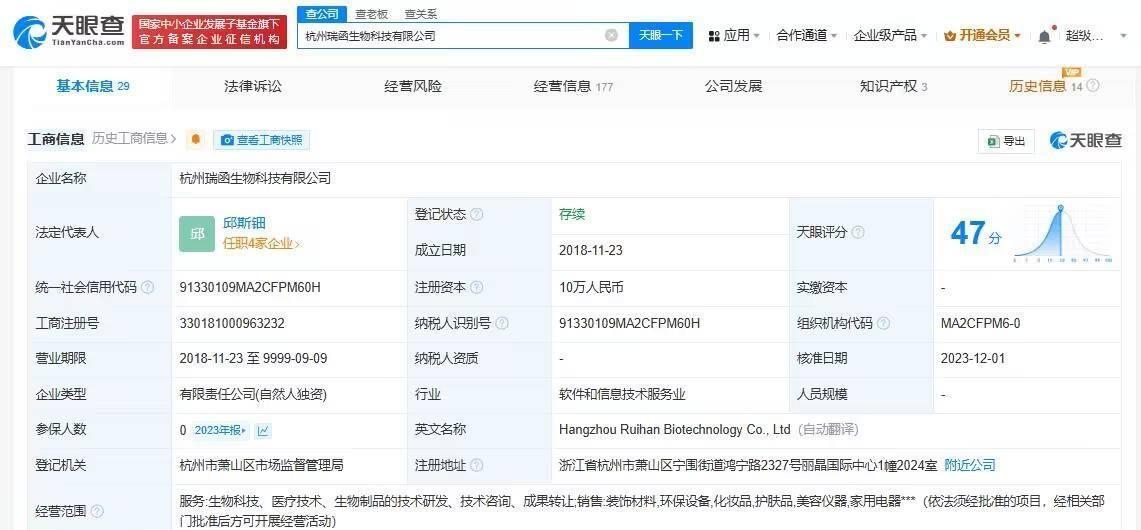Open the 合作通道 dropdown menu
Viewport: 1141px width, 530px height.
point(806,35)
